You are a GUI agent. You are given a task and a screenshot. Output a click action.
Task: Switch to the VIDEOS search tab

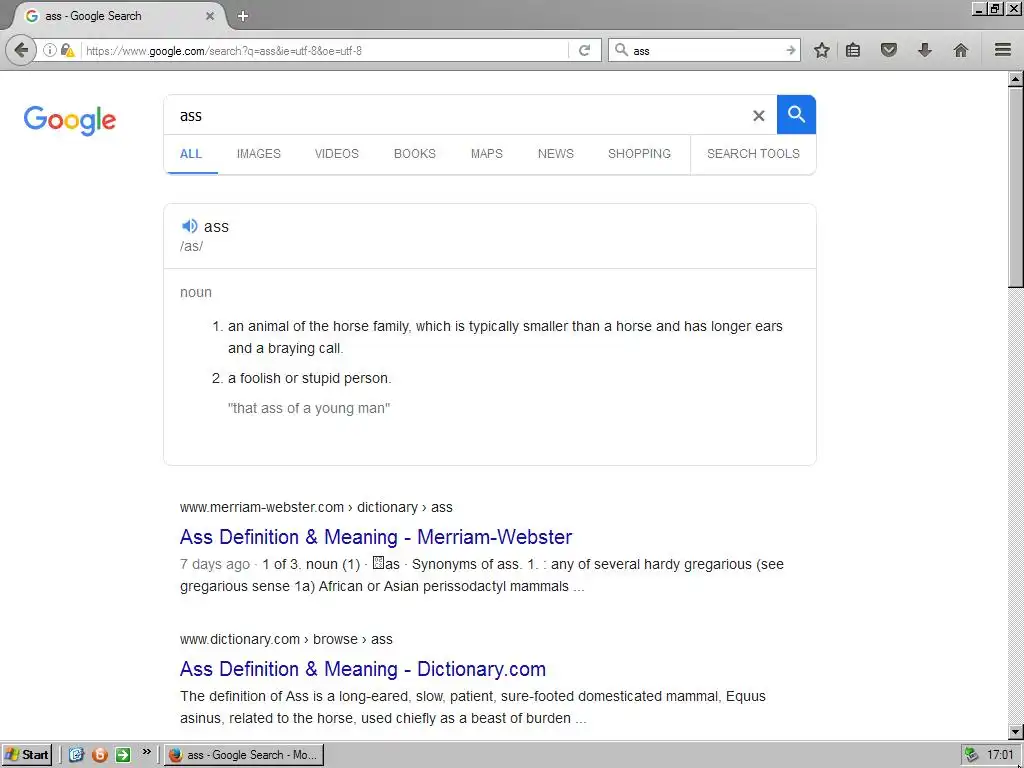pos(337,154)
